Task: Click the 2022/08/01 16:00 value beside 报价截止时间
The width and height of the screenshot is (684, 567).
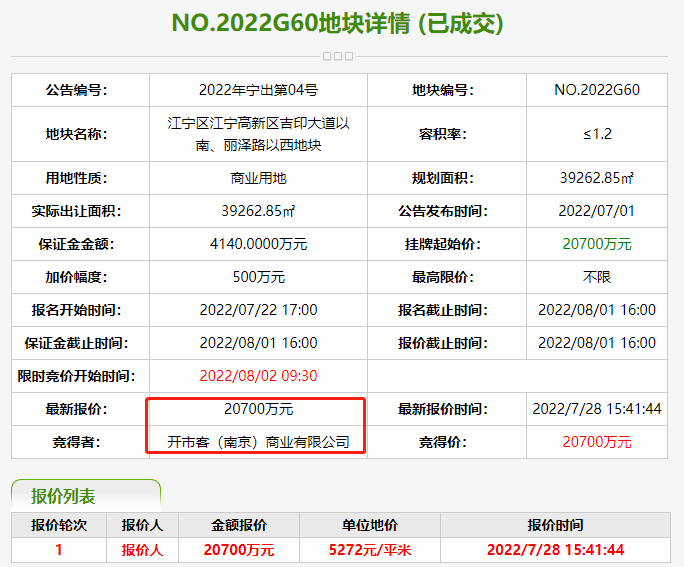Action: click(x=597, y=343)
